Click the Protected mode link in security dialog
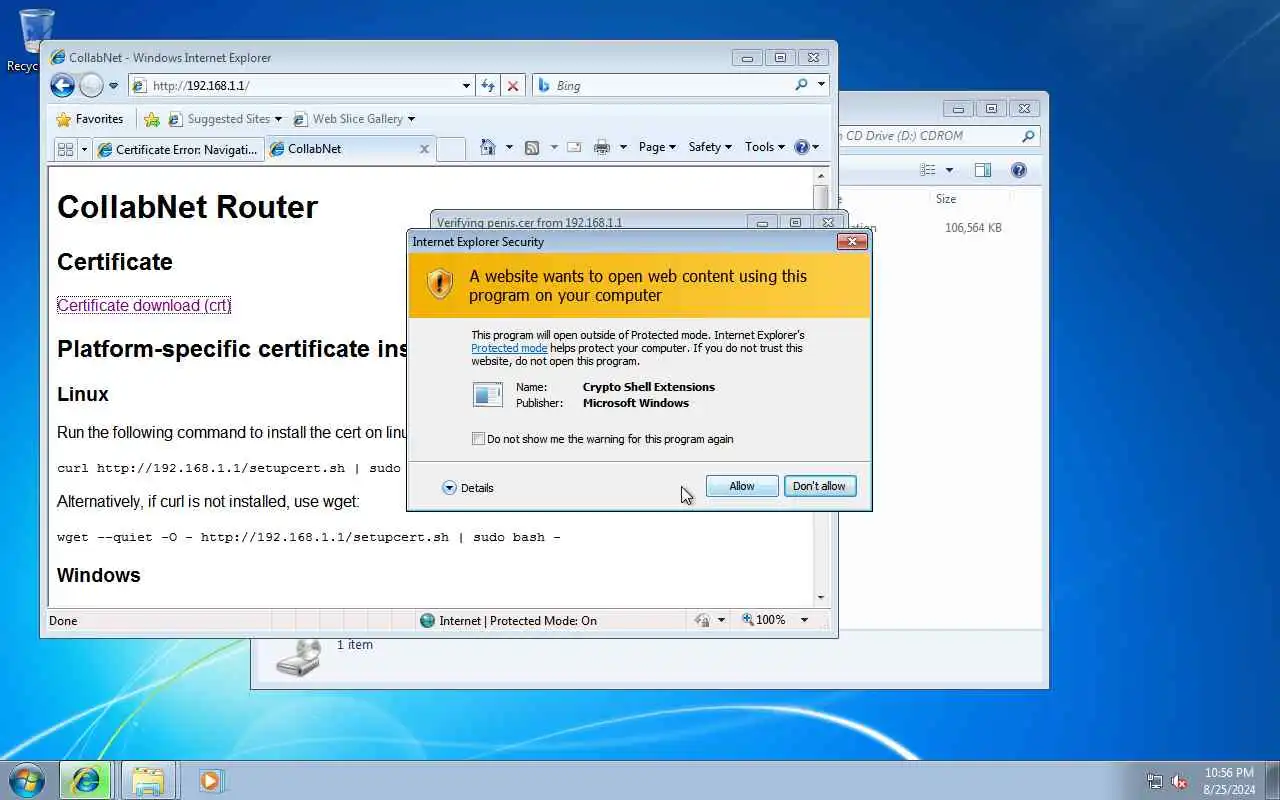Viewport: 1280px width, 800px height. [x=509, y=348]
